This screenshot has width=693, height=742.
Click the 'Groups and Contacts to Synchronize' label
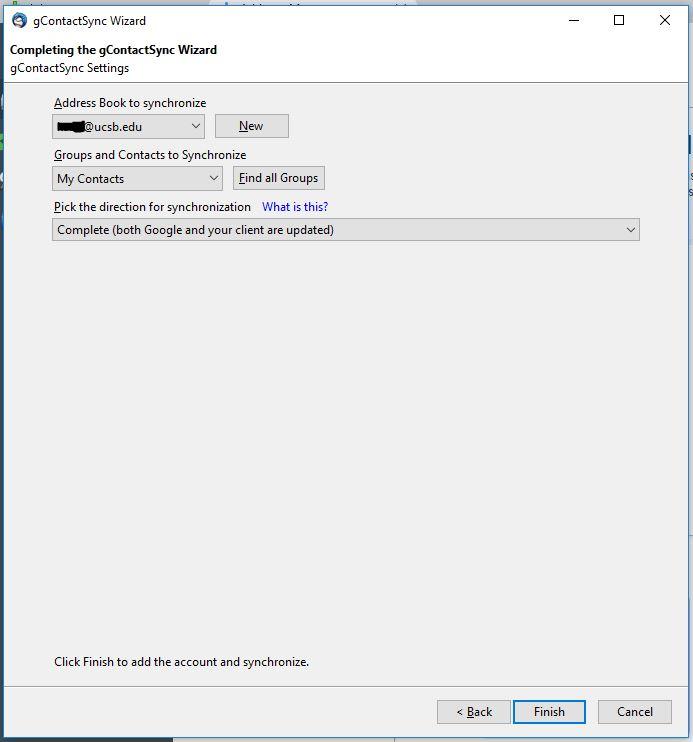click(150, 155)
